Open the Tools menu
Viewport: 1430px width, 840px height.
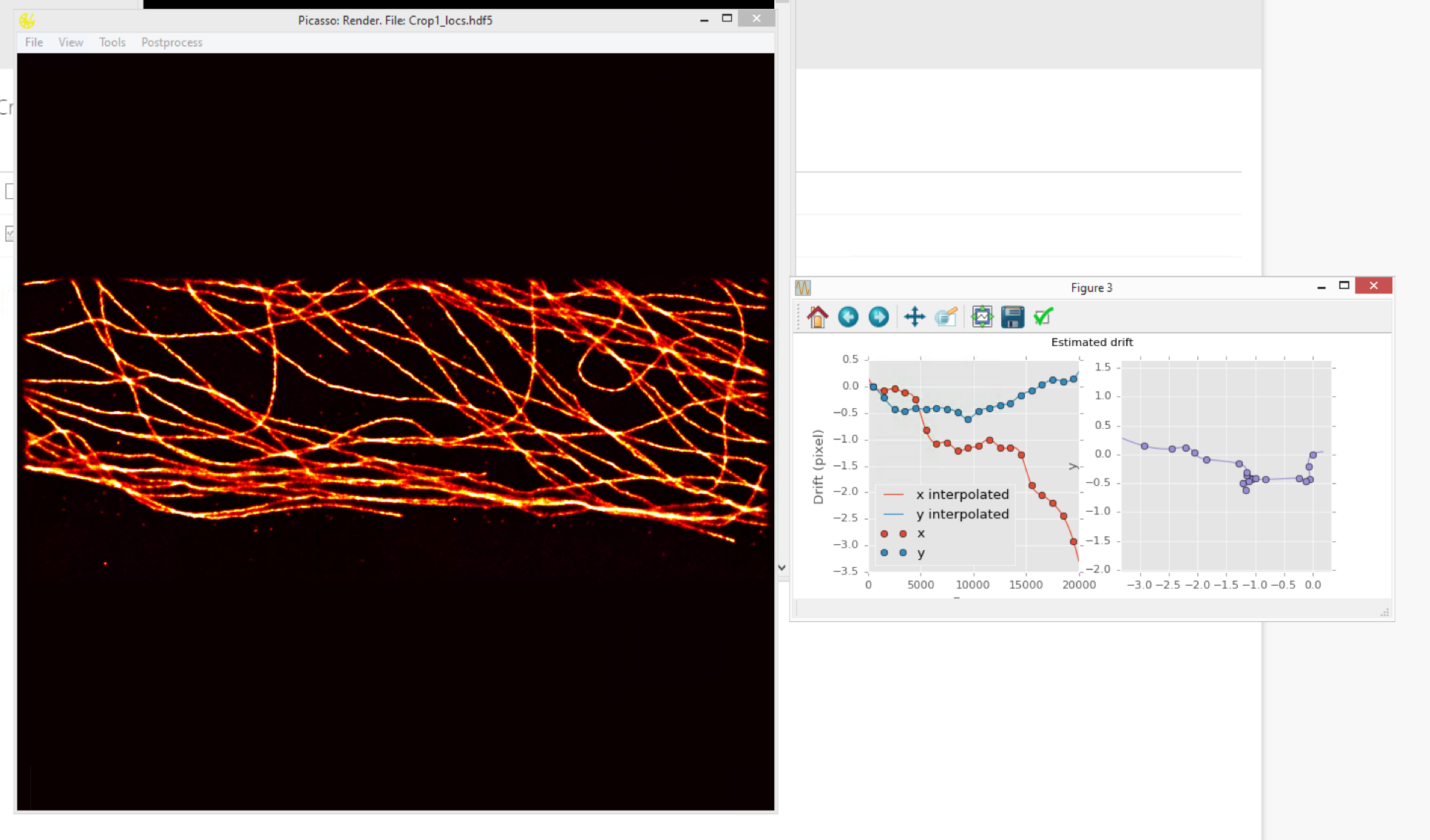click(112, 42)
